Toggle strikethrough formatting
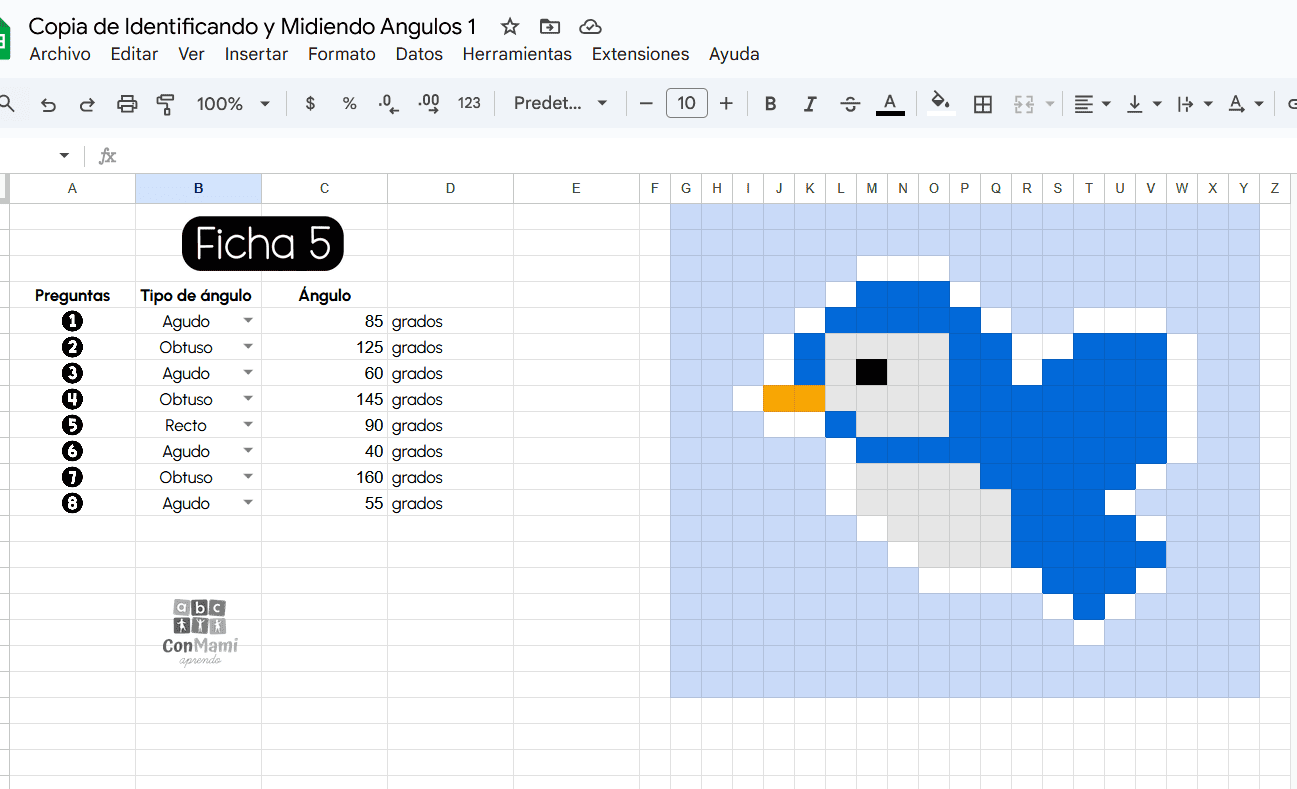Viewport: 1297px width, 789px height. 850,104
